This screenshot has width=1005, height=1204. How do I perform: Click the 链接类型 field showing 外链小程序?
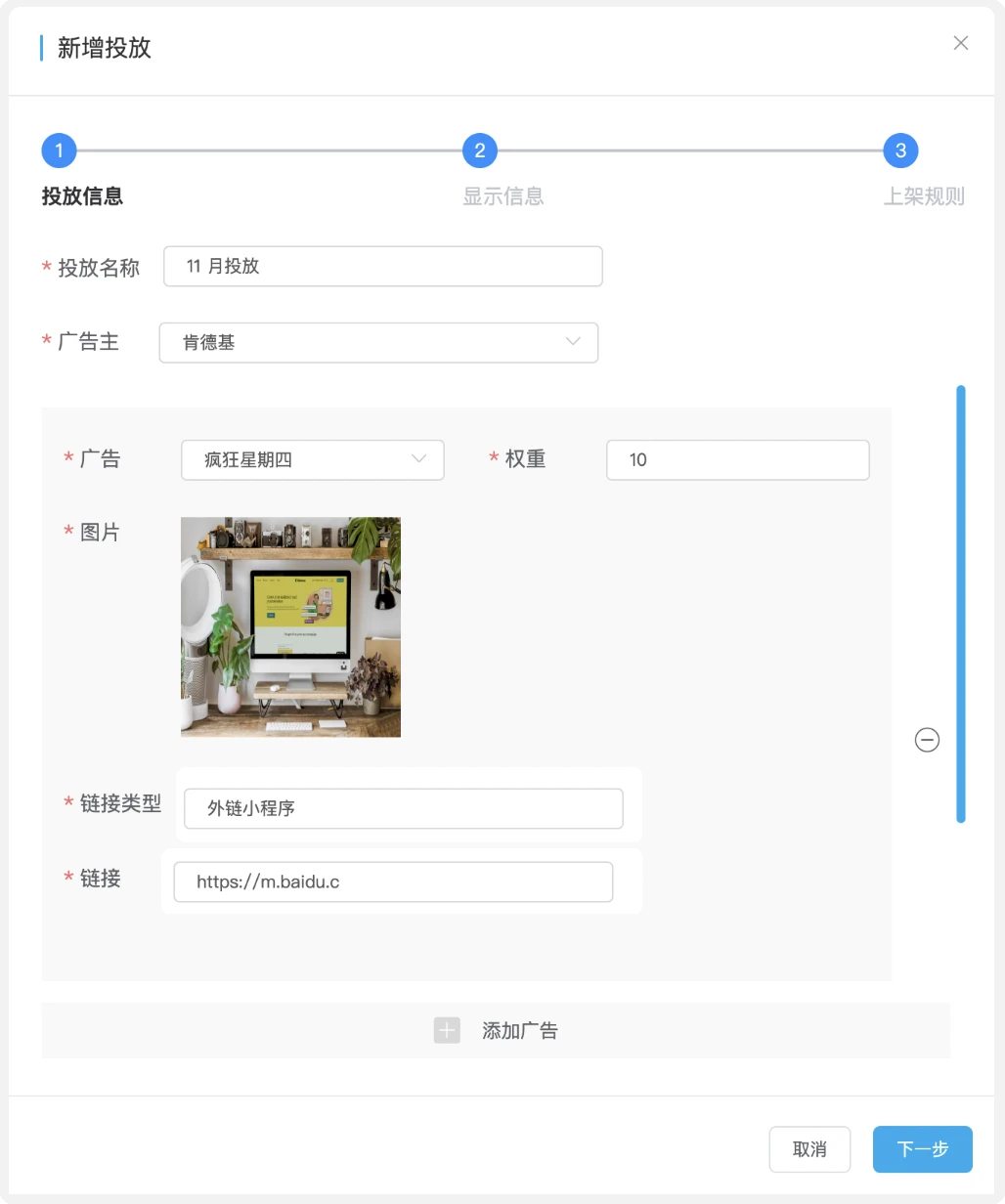(x=403, y=809)
